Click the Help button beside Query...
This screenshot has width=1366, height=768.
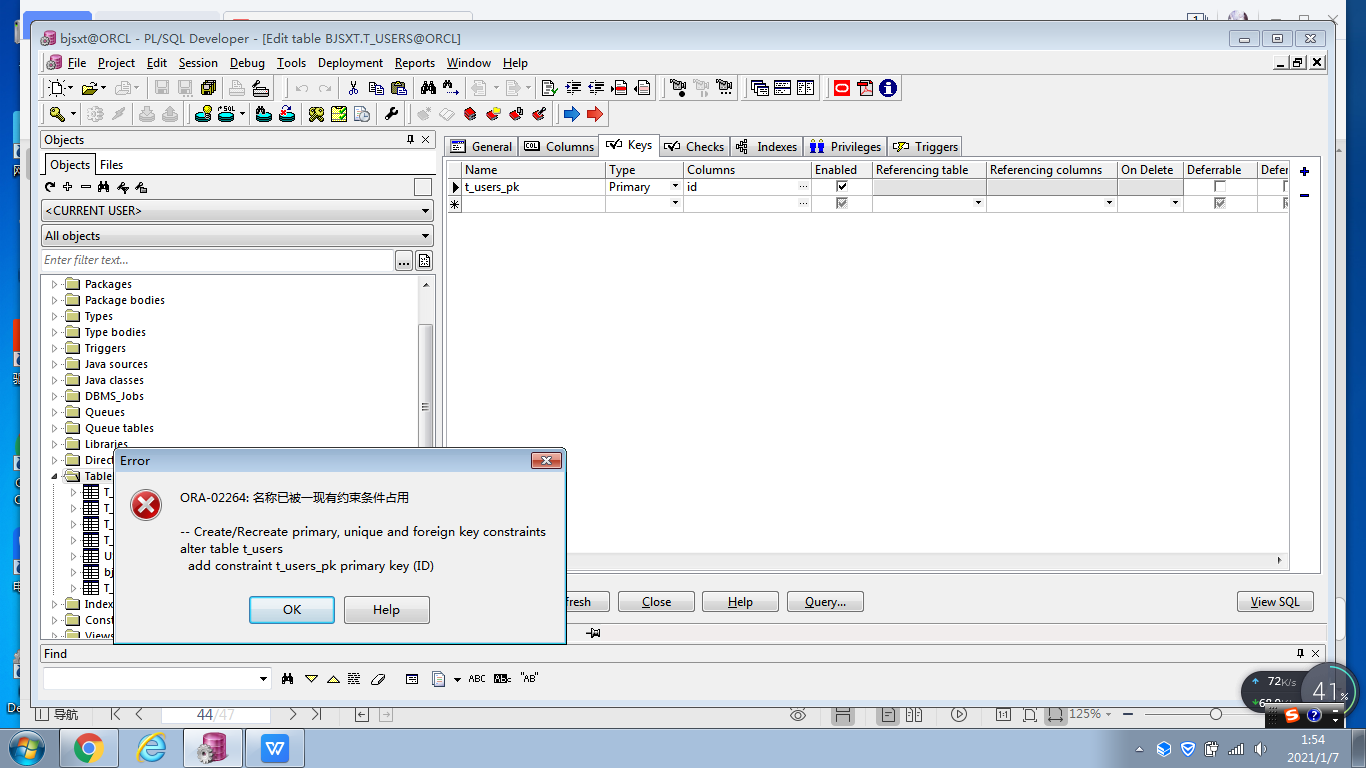(x=740, y=601)
